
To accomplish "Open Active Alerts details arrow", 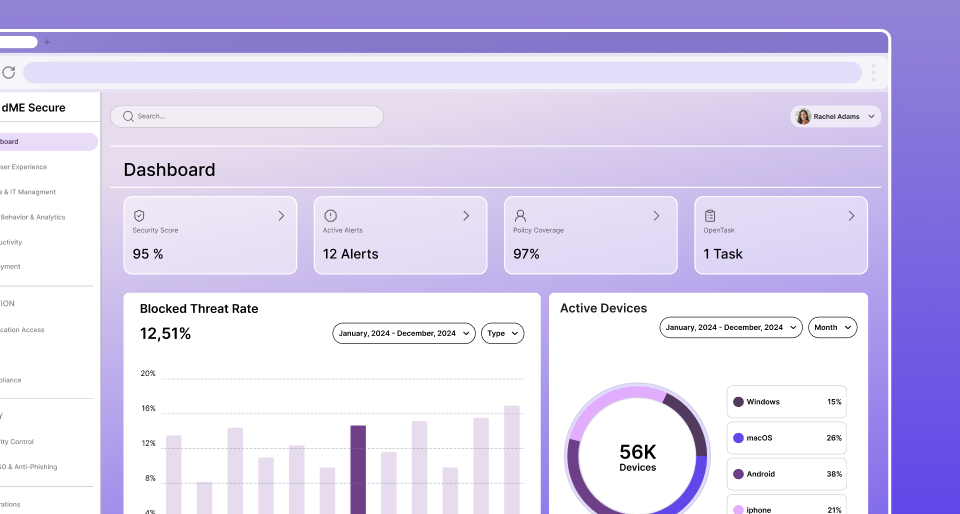I will click(x=467, y=215).
